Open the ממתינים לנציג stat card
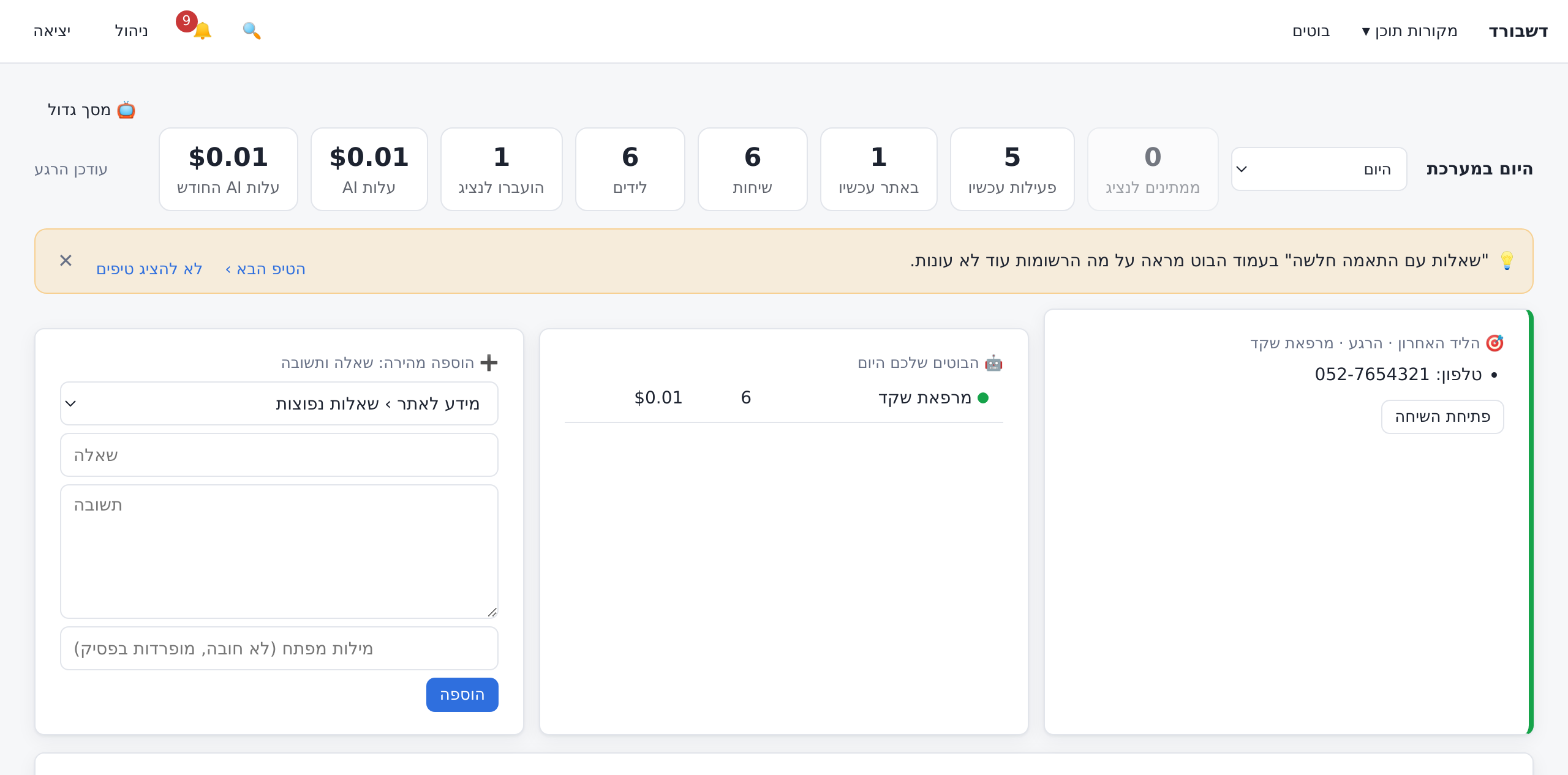Viewport: 1568px width, 775px height. (x=1153, y=170)
